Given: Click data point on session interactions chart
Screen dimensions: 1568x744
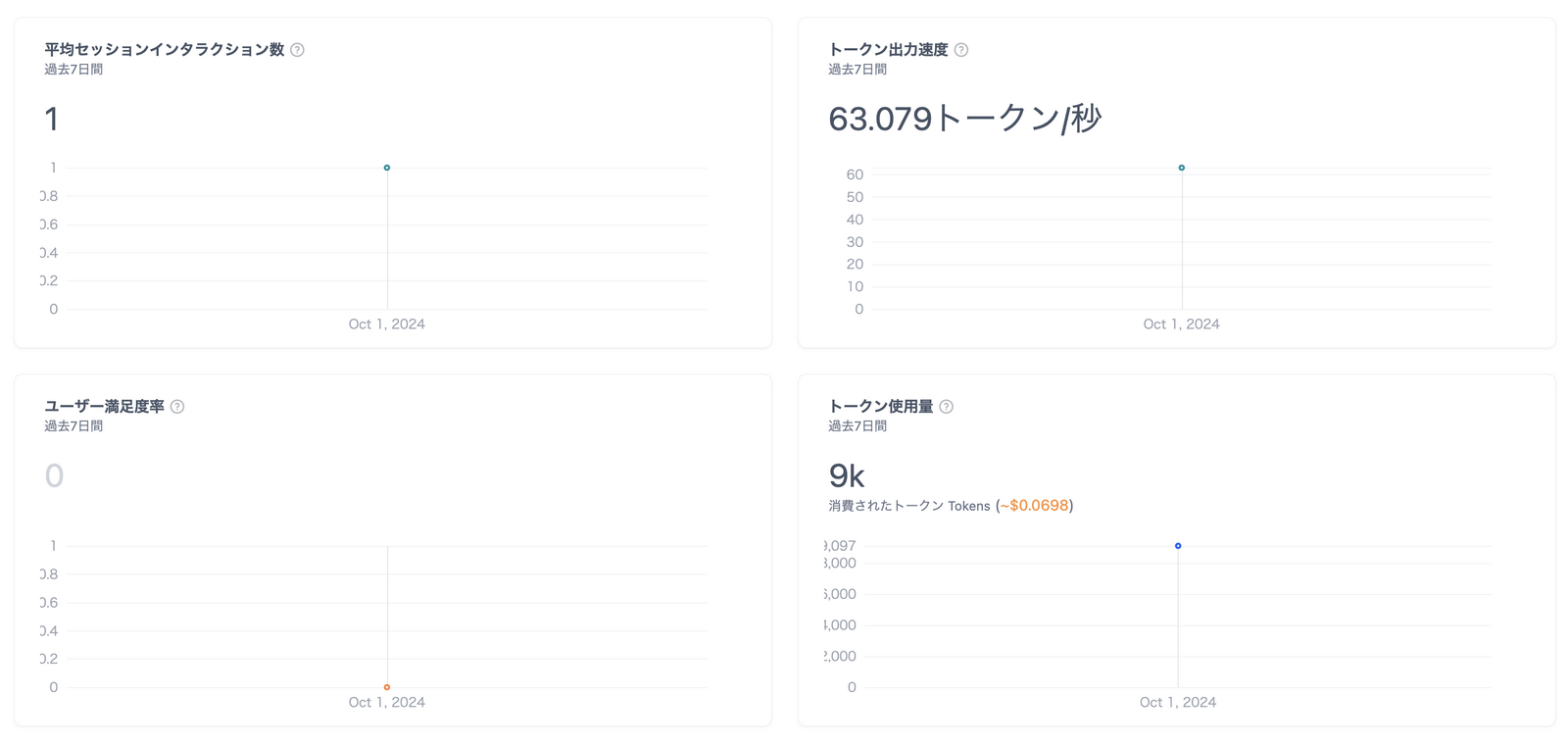Looking at the screenshot, I should 387,168.
